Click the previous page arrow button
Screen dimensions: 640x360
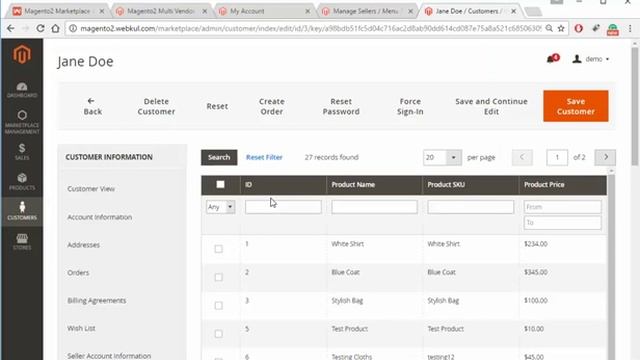click(522, 157)
